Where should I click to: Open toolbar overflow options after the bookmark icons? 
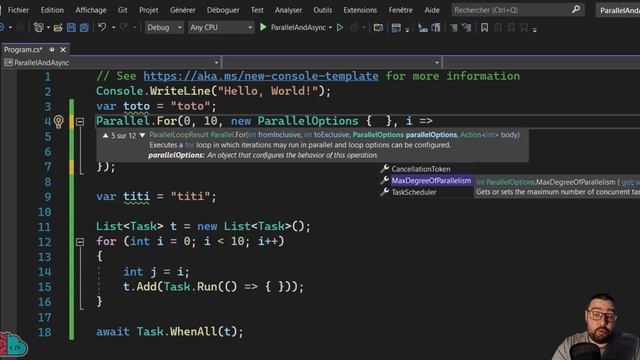point(534,29)
